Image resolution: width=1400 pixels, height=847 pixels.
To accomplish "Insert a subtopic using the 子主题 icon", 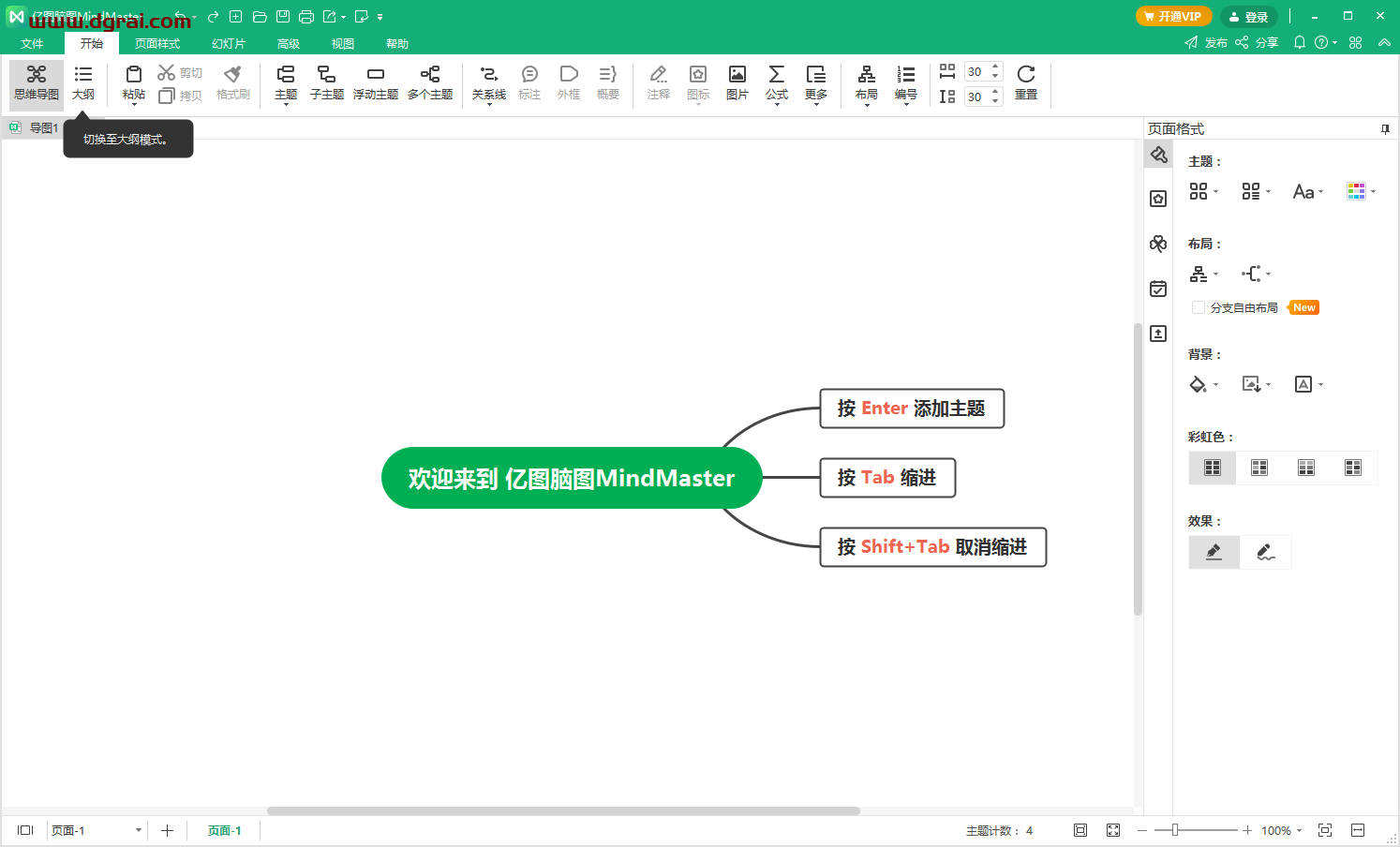I will [x=326, y=82].
